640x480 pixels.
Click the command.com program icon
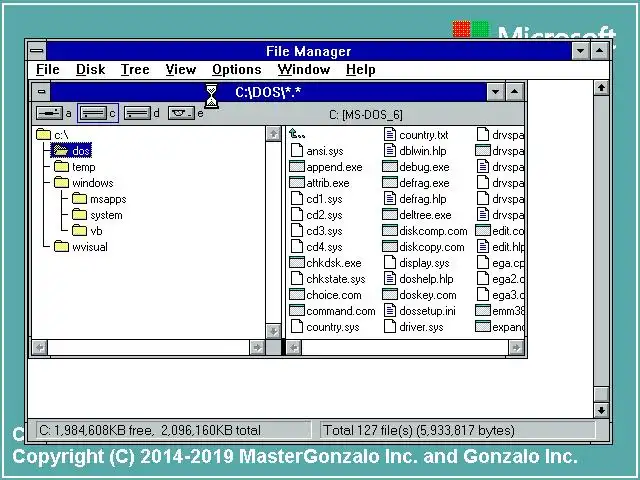(x=297, y=310)
